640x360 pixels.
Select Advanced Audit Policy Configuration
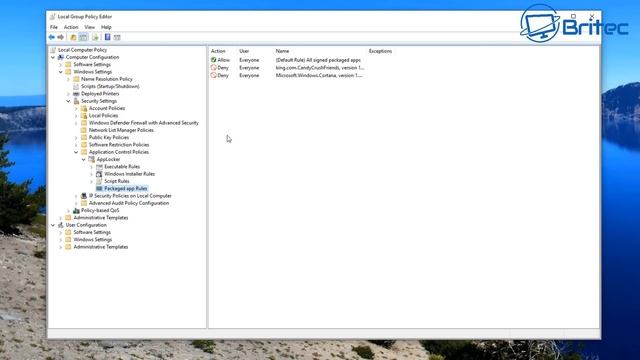pyautogui.click(x=129, y=203)
